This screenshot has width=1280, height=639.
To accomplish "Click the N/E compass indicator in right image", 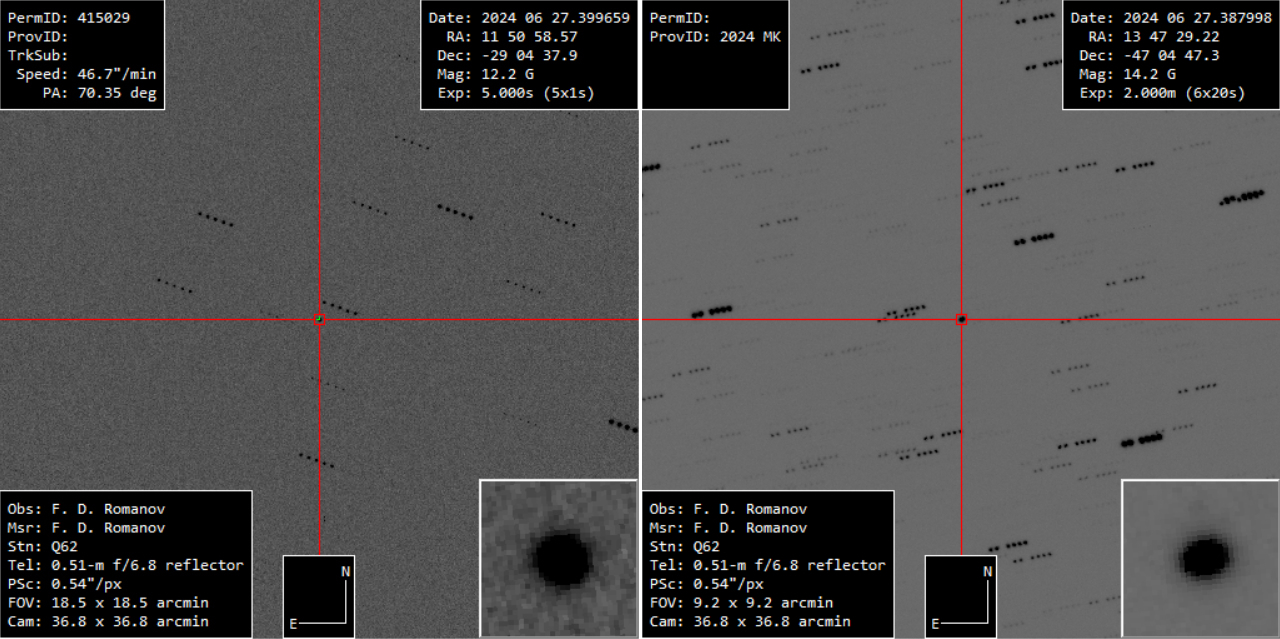I will (x=961, y=596).
